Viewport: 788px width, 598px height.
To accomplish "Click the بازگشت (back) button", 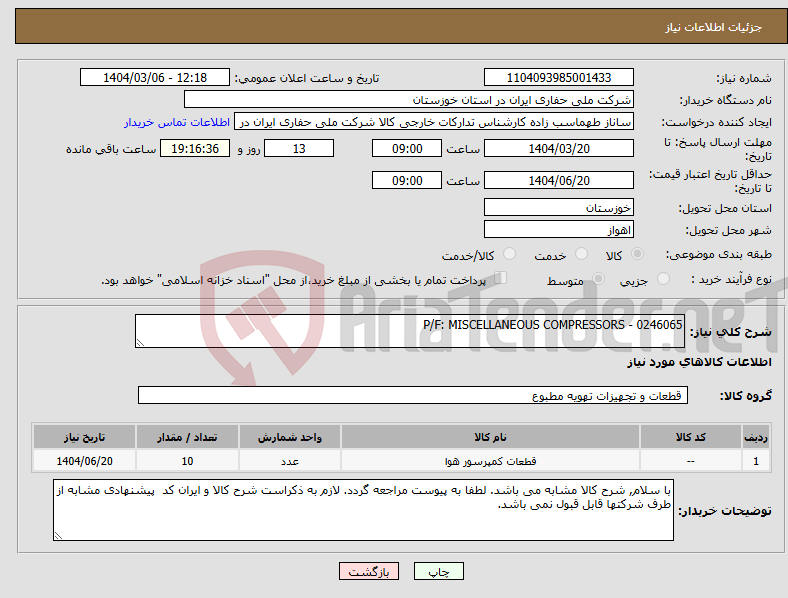I will [369, 571].
